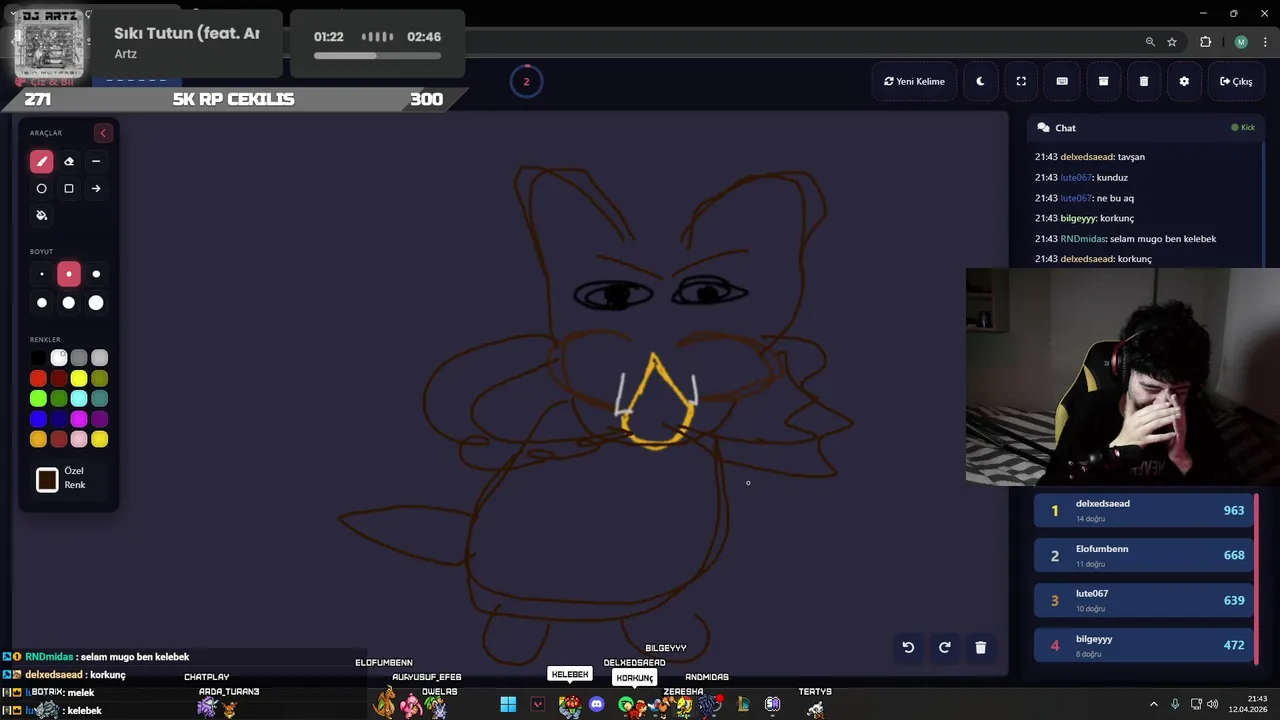The image size is (1280, 720).
Task: Open the Windows Start menu
Action: (508, 705)
